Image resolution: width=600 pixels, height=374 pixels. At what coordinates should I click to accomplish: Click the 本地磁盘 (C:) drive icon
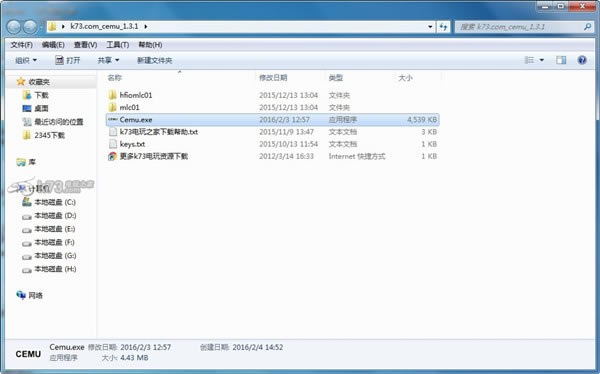27,202
